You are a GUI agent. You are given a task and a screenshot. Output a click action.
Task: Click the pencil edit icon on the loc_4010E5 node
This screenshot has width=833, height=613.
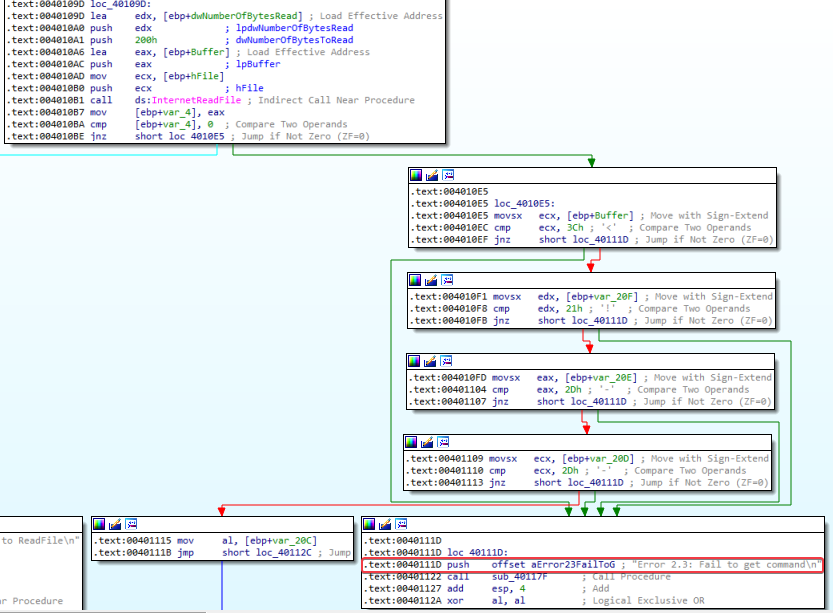(x=432, y=175)
